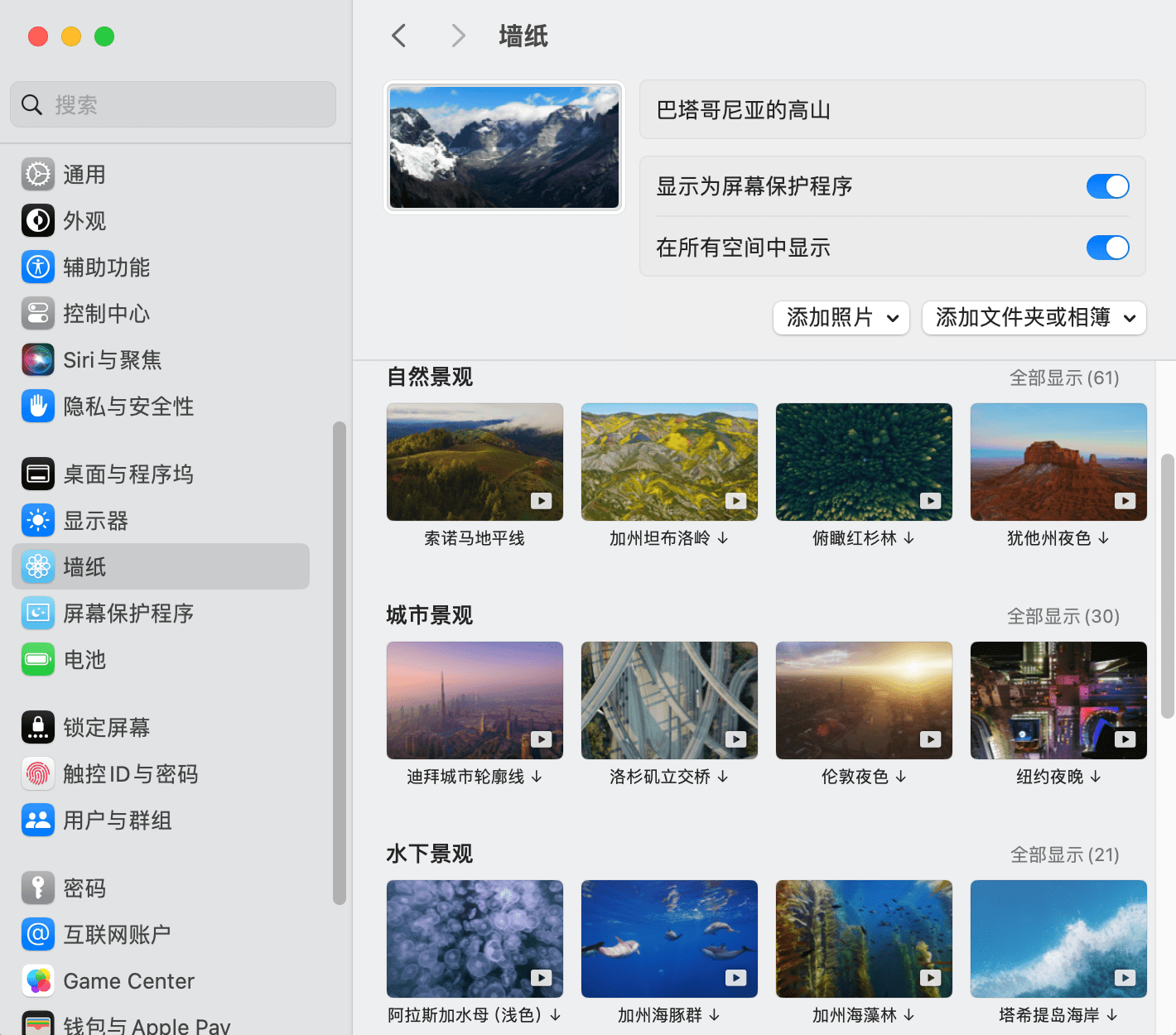
Task: Open the 锁定屏幕 pane label
Action: [x=107, y=728]
